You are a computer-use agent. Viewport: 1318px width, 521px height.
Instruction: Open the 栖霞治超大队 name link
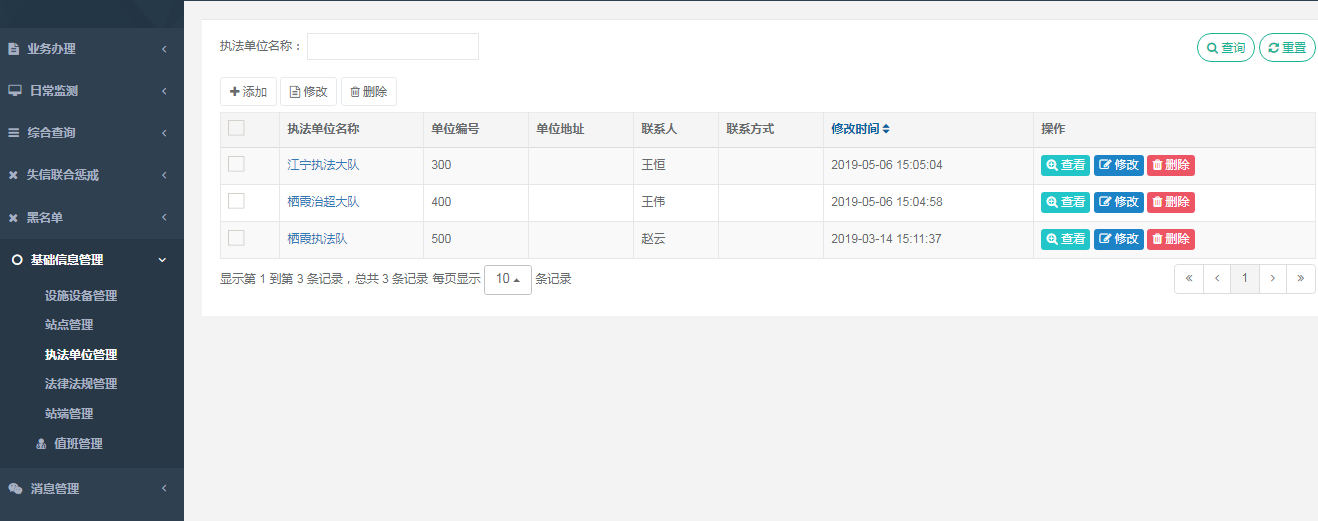click(x=323, y=202)
